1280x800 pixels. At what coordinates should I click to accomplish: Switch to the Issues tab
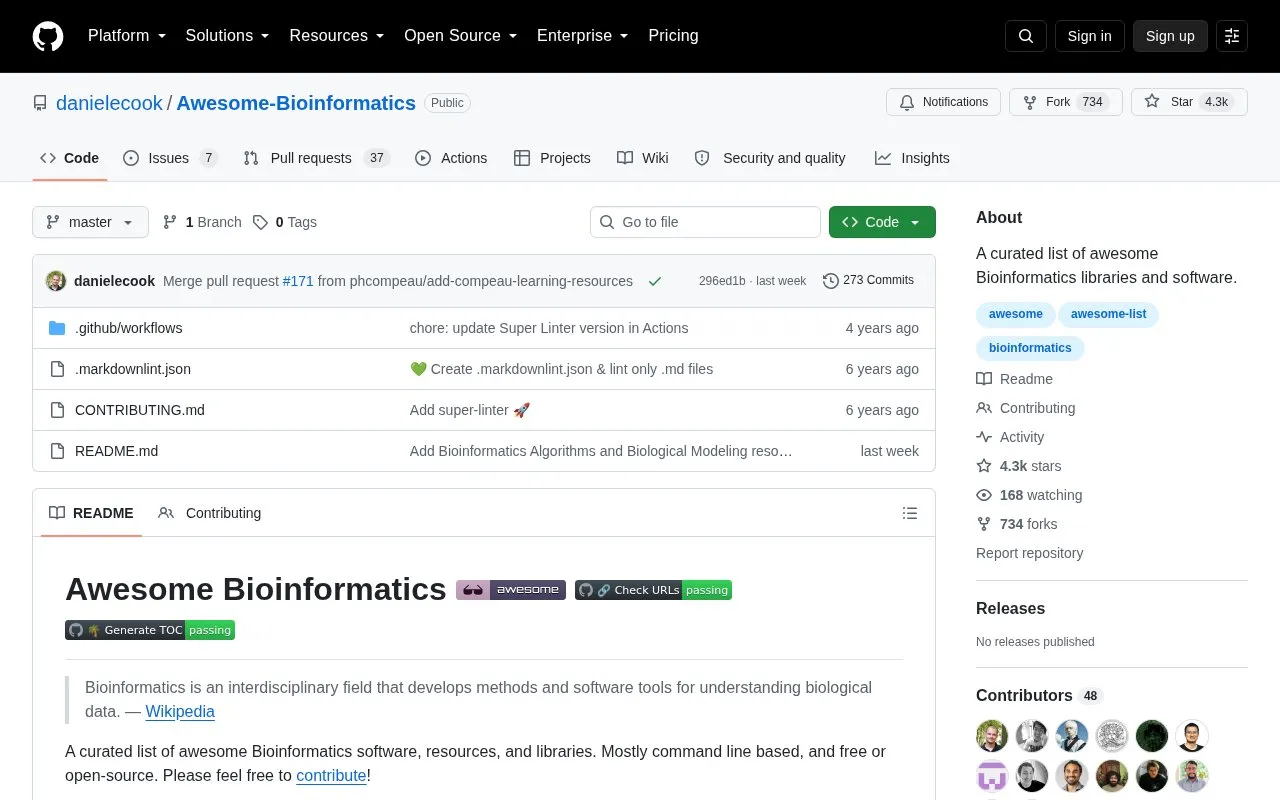170,158
